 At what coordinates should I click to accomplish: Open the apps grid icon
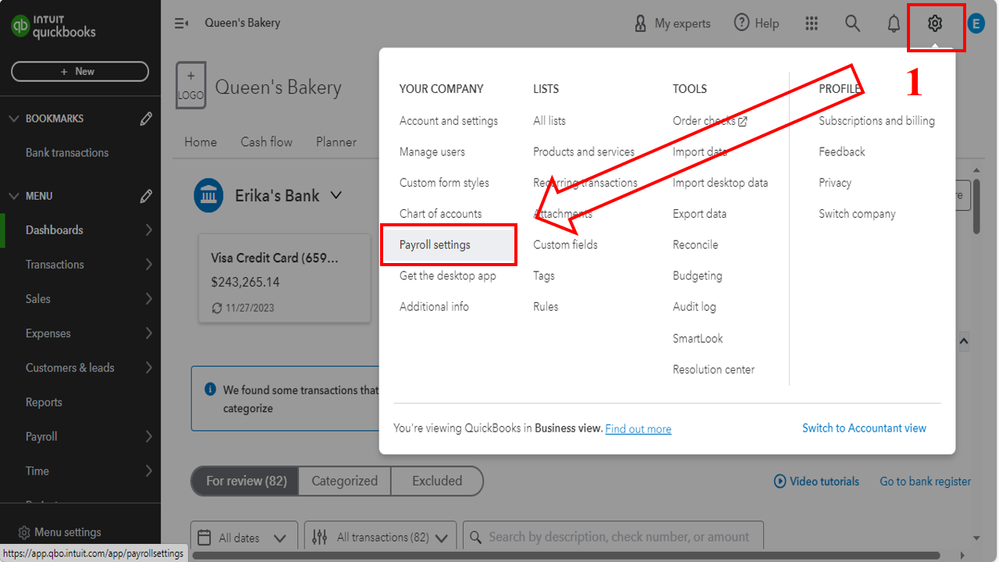pos(811,24)
